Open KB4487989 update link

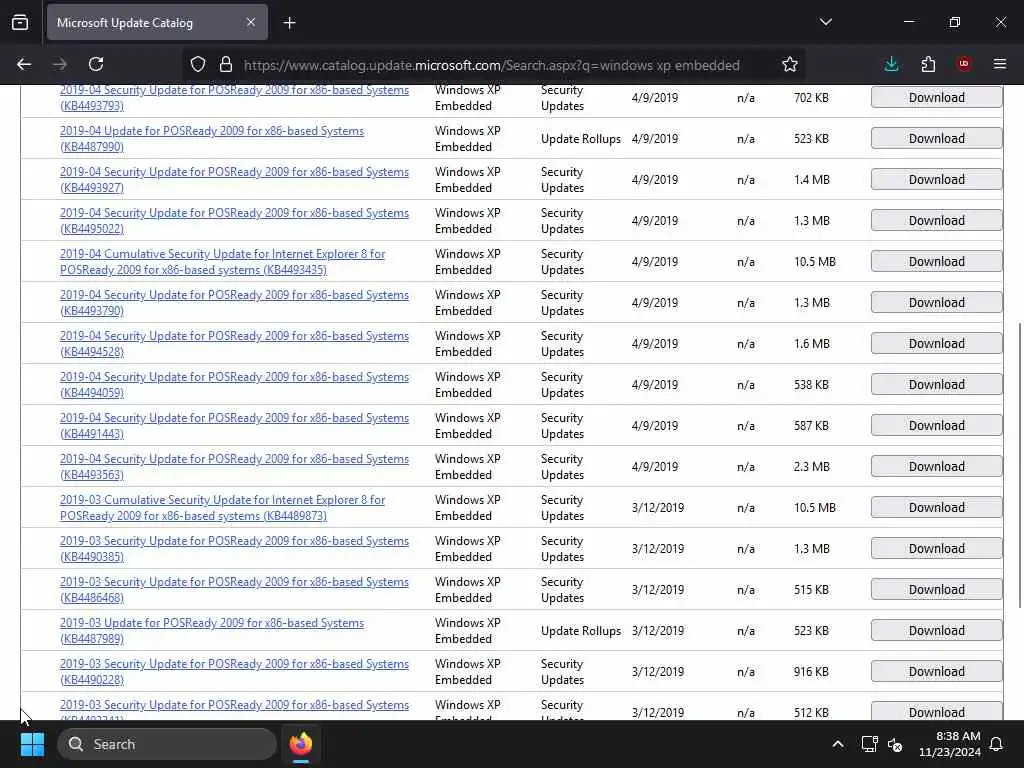coord(212,631)
